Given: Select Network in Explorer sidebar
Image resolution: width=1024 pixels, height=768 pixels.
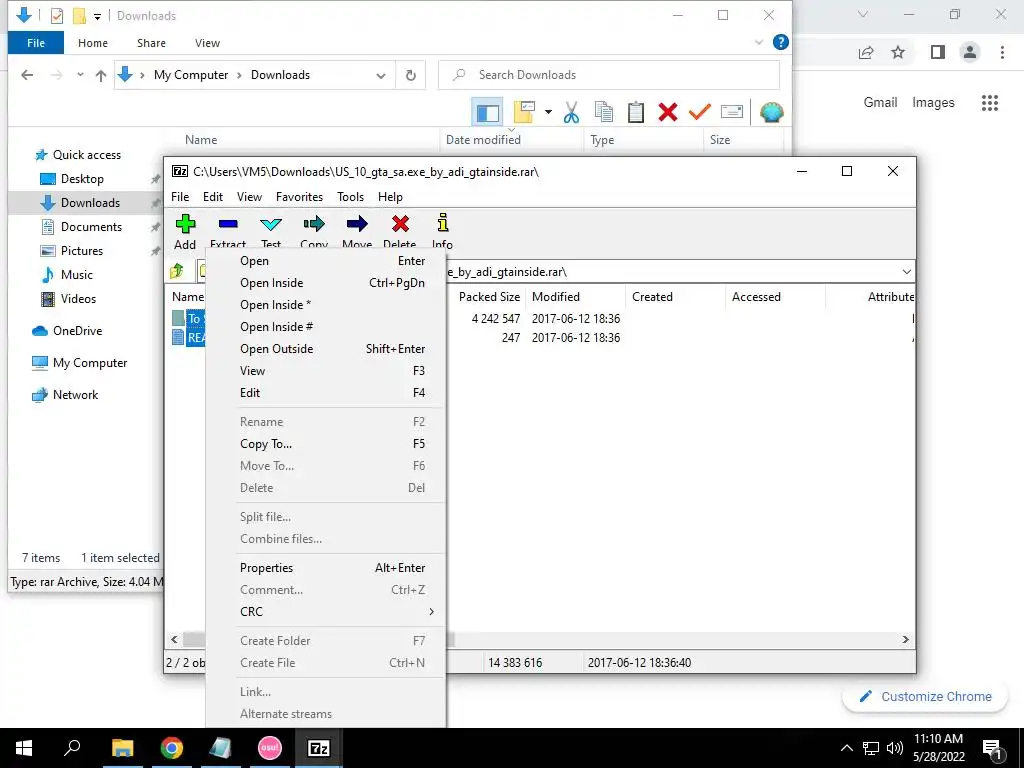Looking at the screenshot, I should click(75, 395).
